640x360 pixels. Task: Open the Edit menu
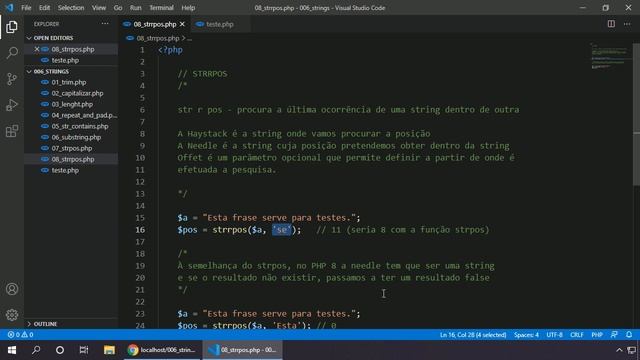[44, 8]
